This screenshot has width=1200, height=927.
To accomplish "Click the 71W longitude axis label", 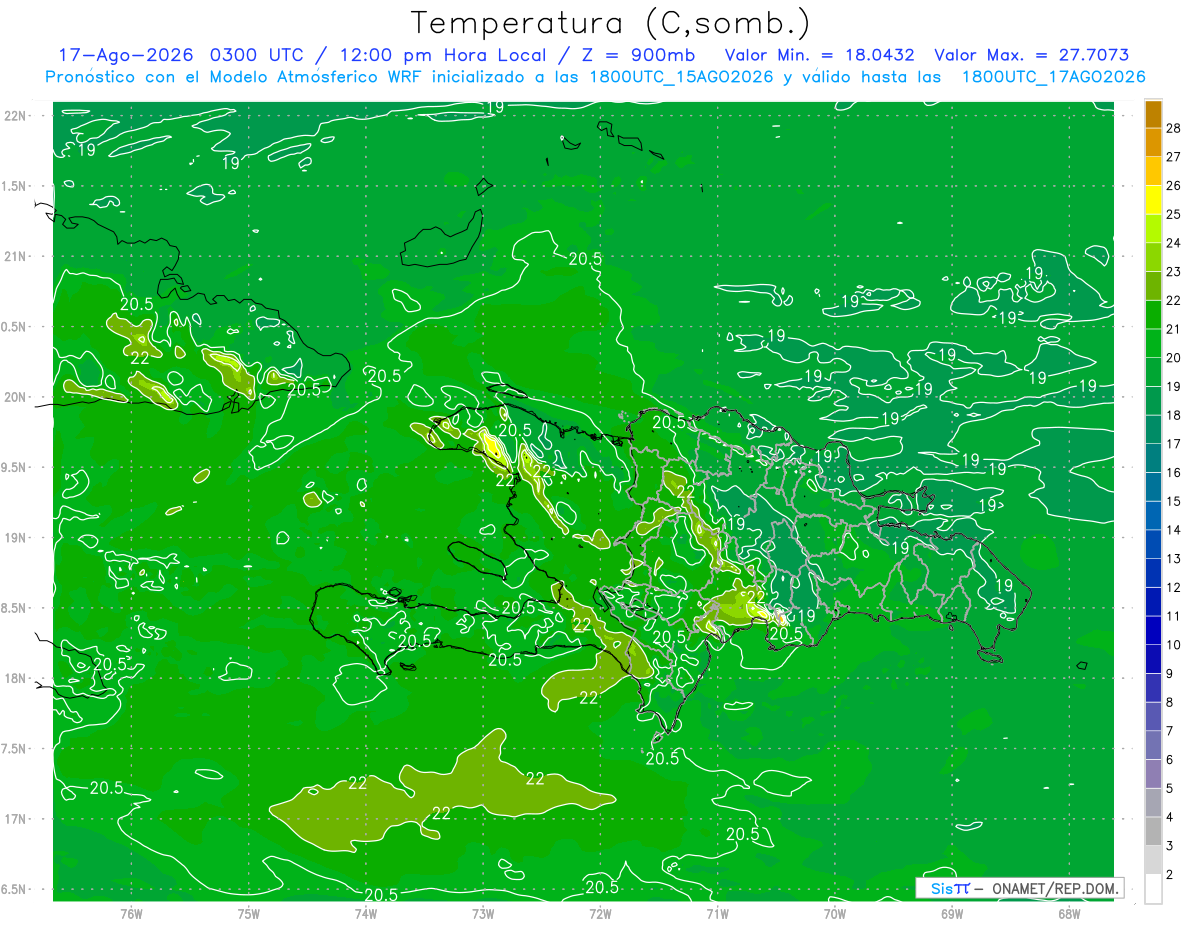I will coord(717,913).
